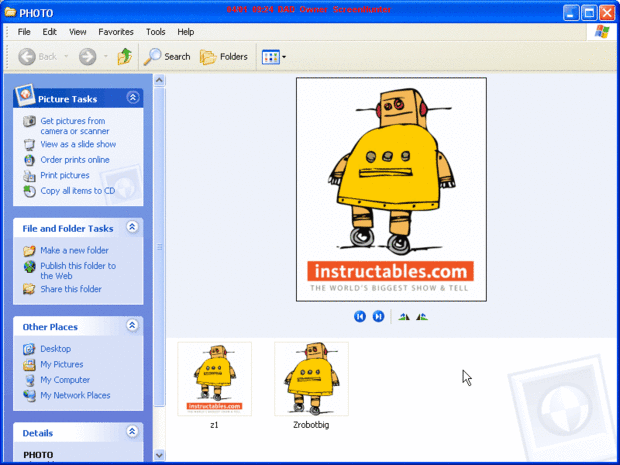Screen dimensions: 620x465
Task: Open the Views dropdown arrow
Action: pos(284,57)
